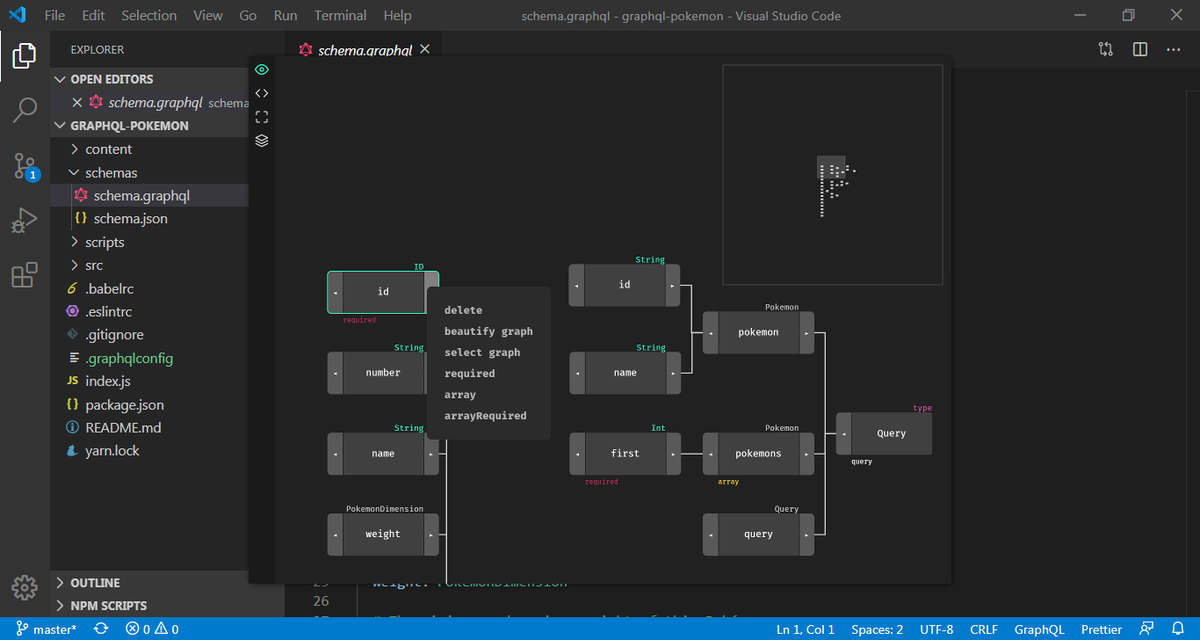
Task: Open the Extensions view icon
Action: click(25, 275)
